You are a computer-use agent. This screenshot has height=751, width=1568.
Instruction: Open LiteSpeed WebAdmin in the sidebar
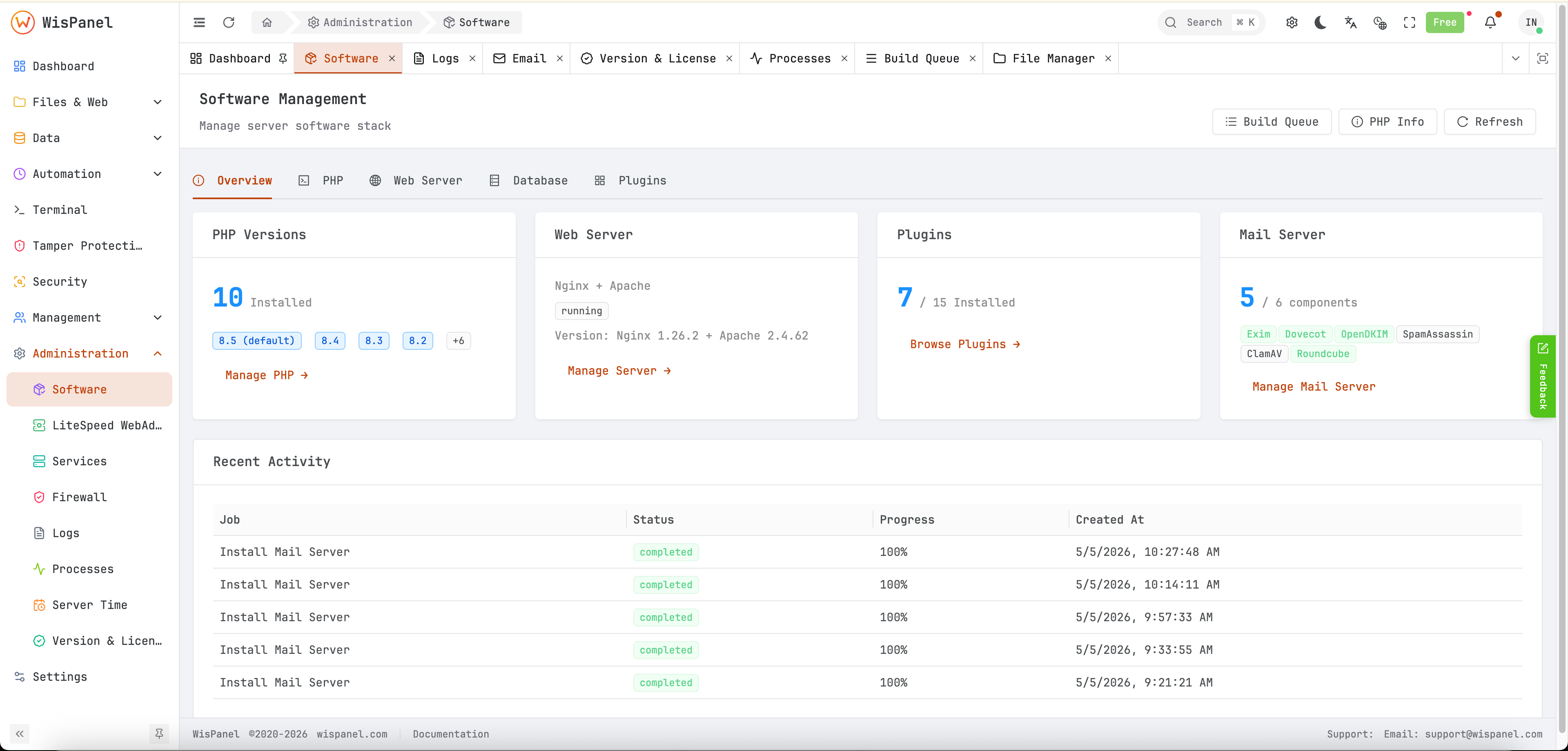pyautogui.click(x=89, y=425)
